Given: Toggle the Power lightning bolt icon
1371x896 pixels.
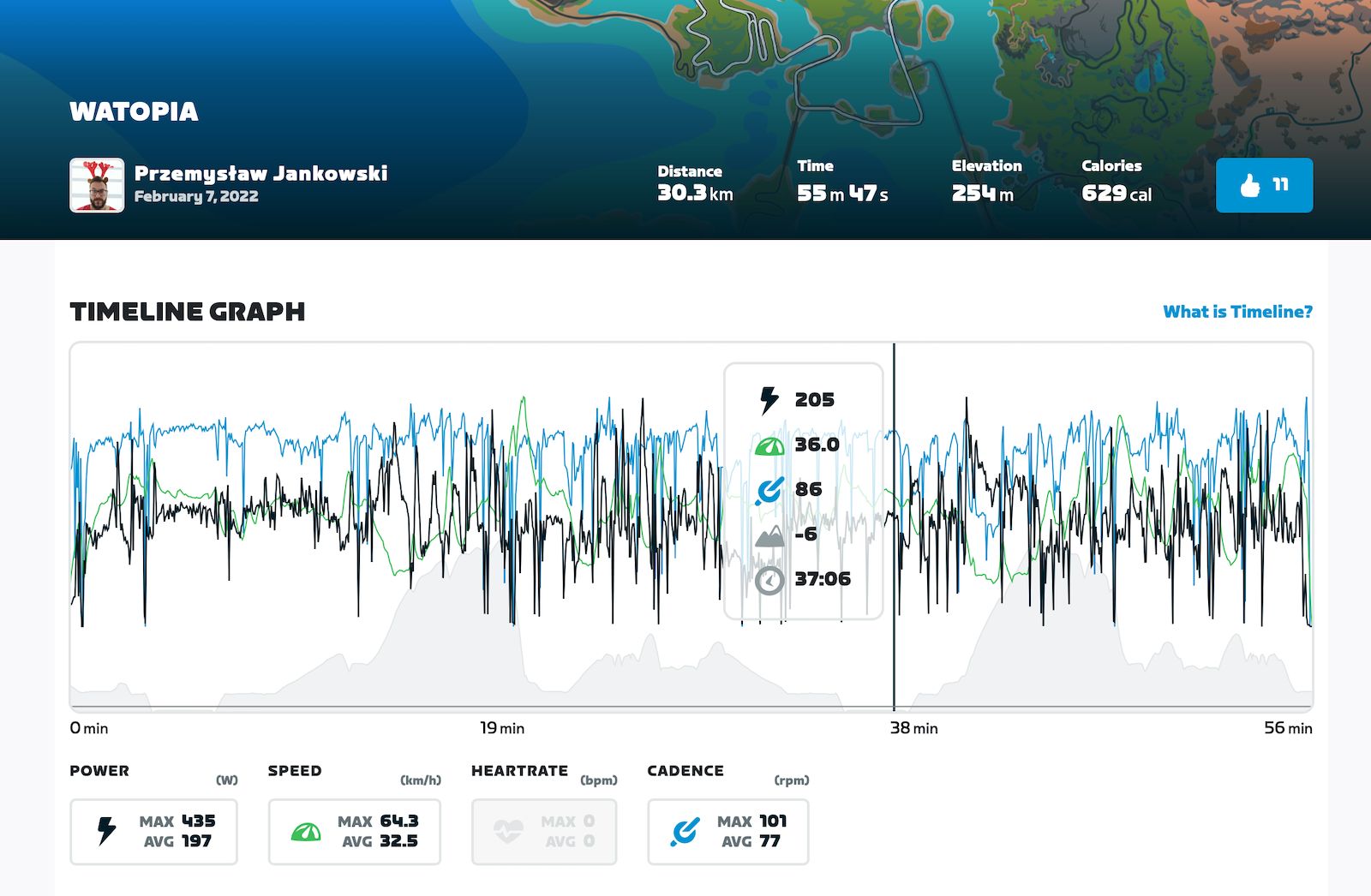Looking at the screenshot, I should (x=106, y=832).
